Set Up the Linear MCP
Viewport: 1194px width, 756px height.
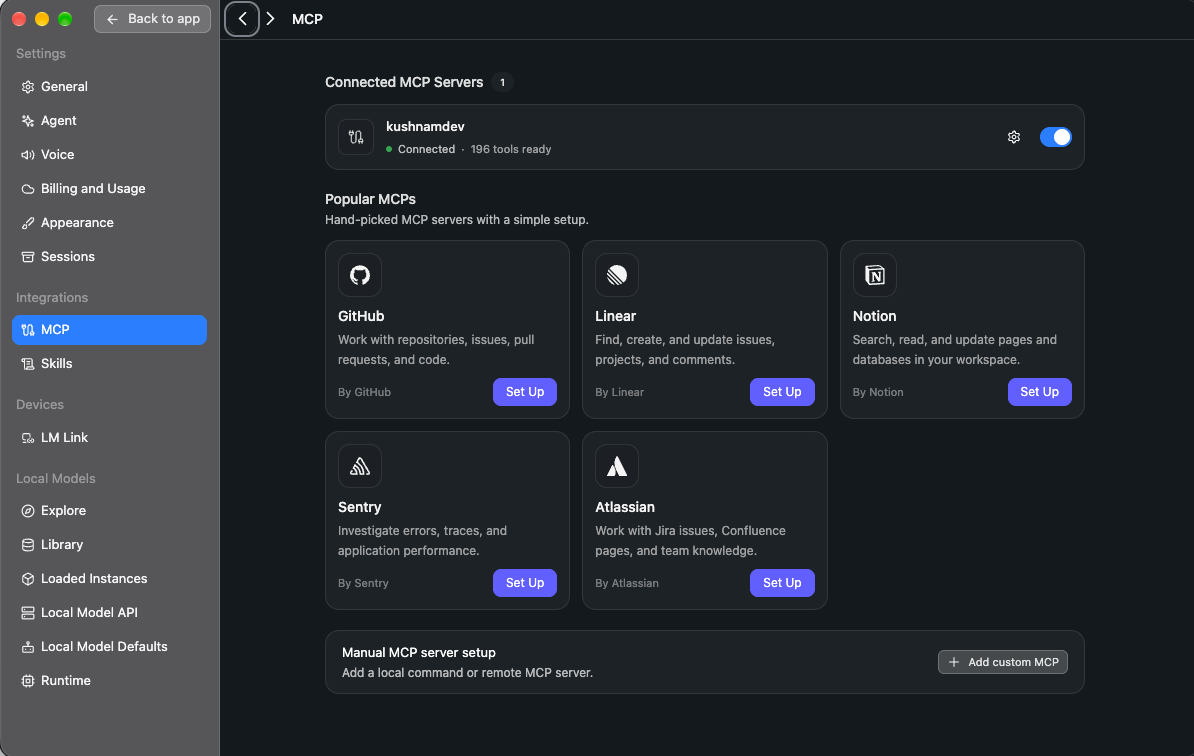pyautogui.click(x=782, y=392)
